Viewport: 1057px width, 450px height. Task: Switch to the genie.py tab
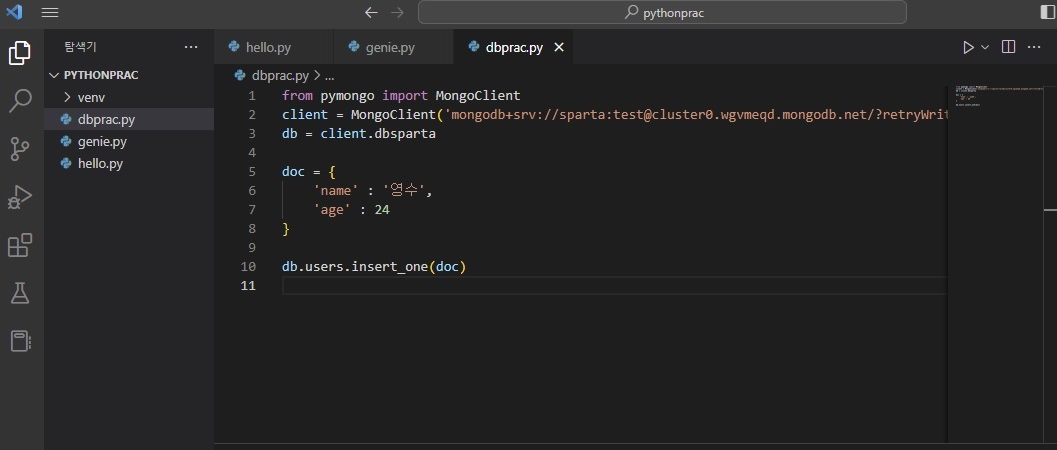[394, 47]
